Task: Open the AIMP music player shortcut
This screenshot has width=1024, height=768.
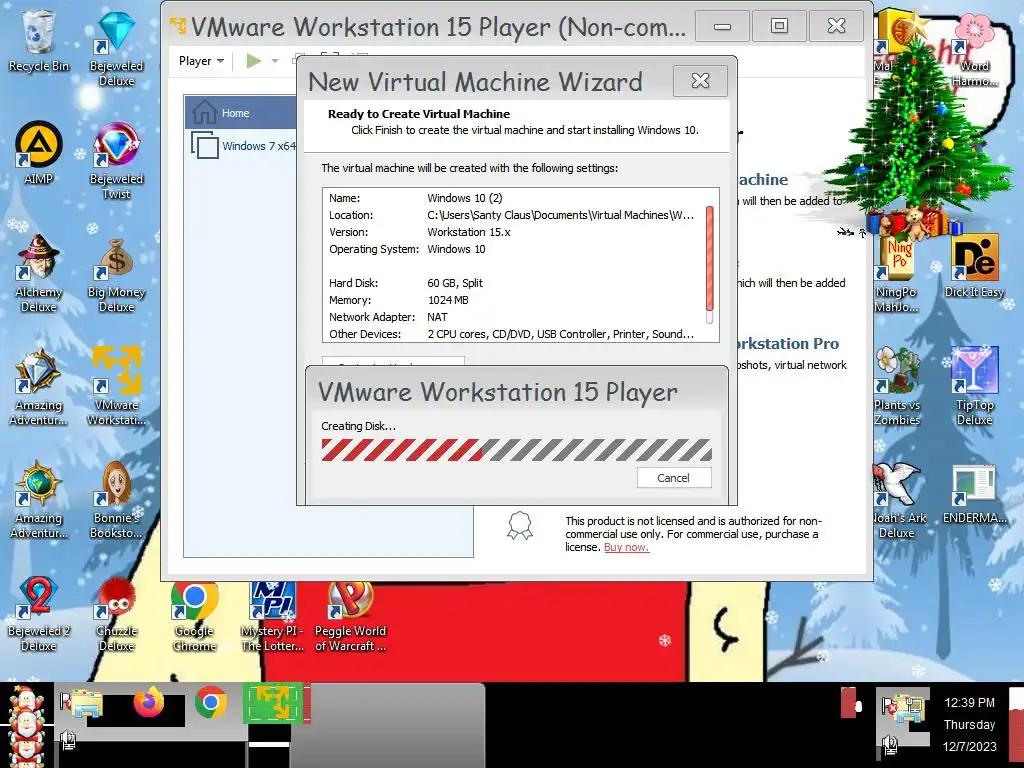Action: (x=38, y=153)
